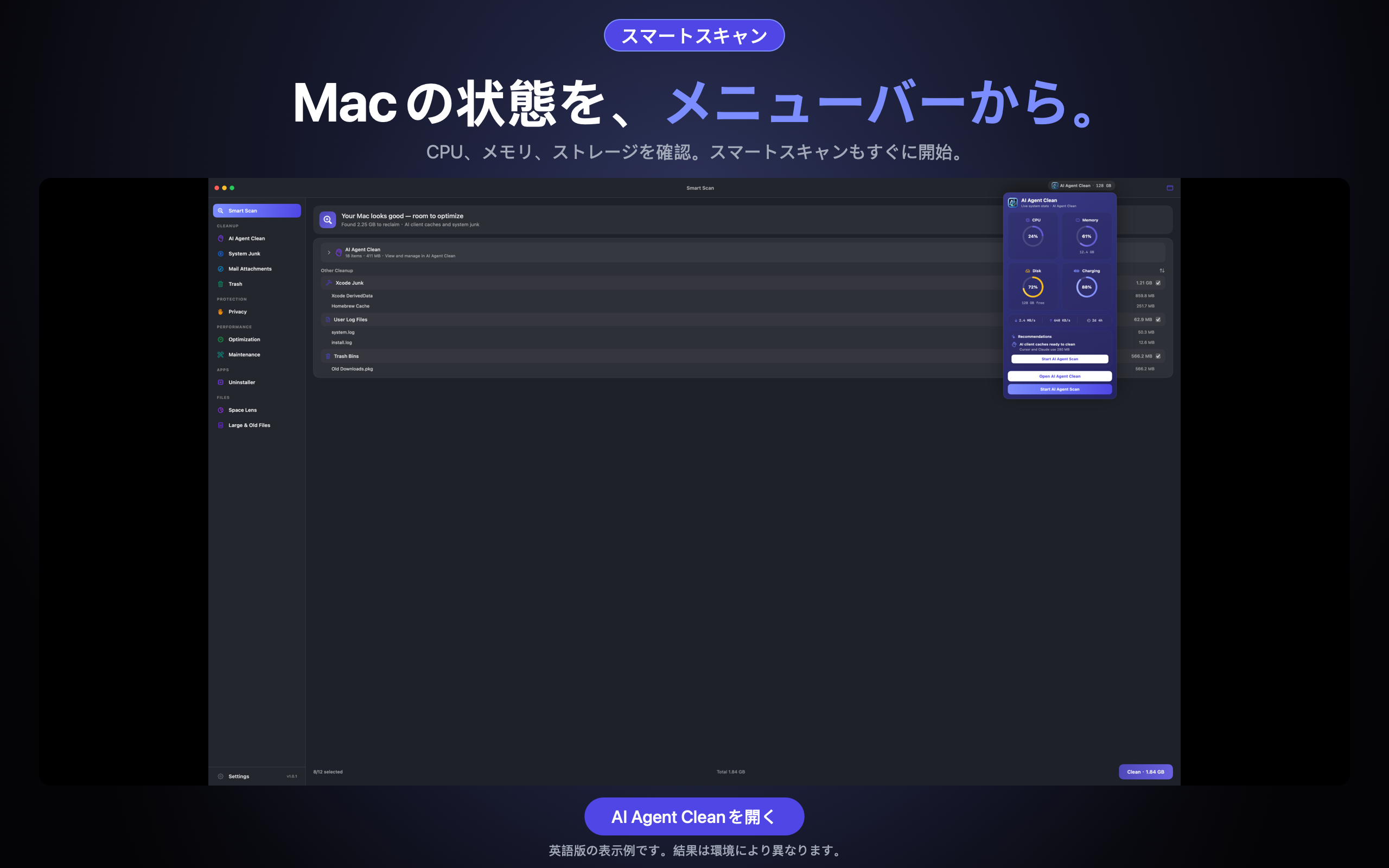Click the Your Mac looks good headline
Image resolution: width=1389 pixels, height=868 pixels.
[x=403, y=216]
